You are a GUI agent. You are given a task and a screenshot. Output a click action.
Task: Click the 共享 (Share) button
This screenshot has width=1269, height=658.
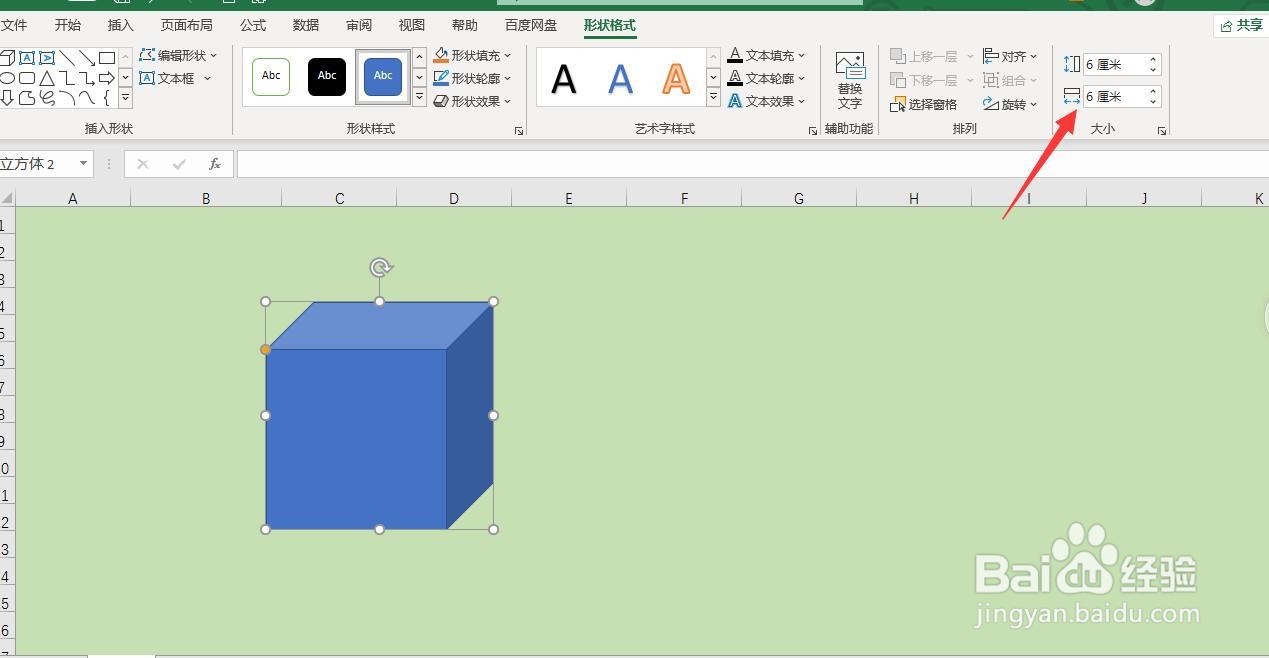click(1241, 25)
